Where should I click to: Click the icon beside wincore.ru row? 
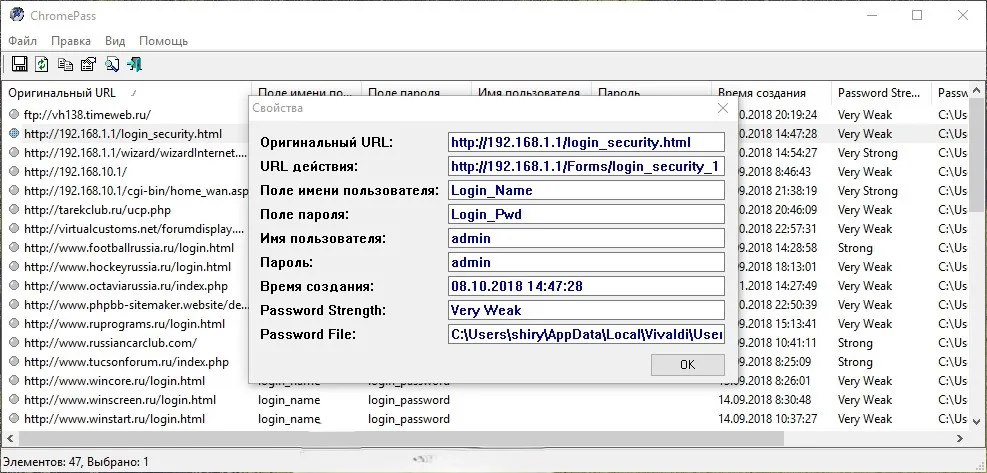point(14,380)
